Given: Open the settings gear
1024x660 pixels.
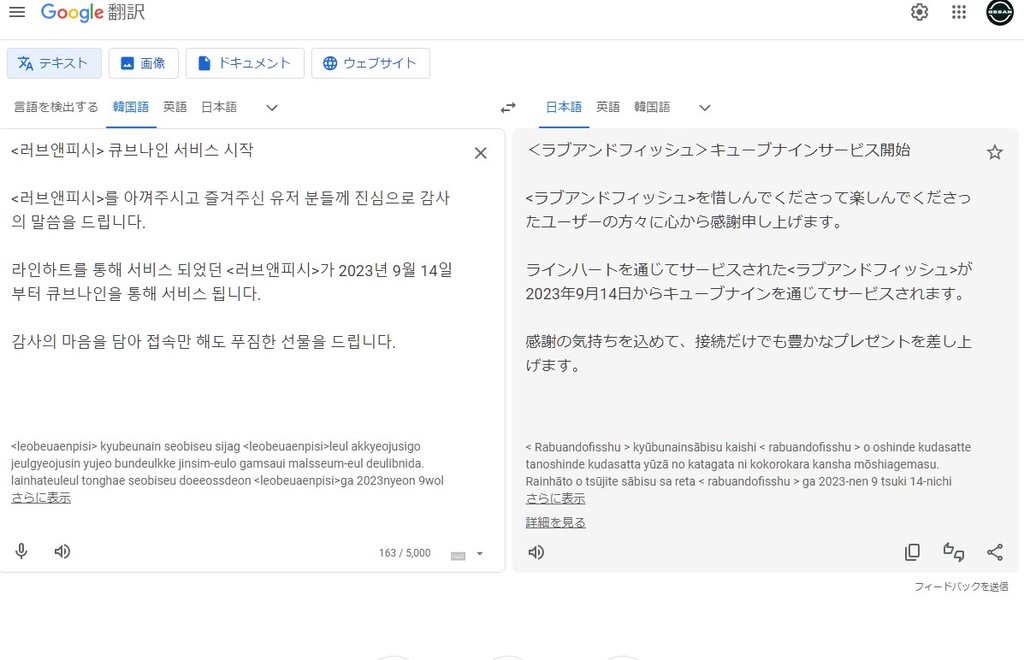Looking at the screenshot, I should [x=920, y=12].
